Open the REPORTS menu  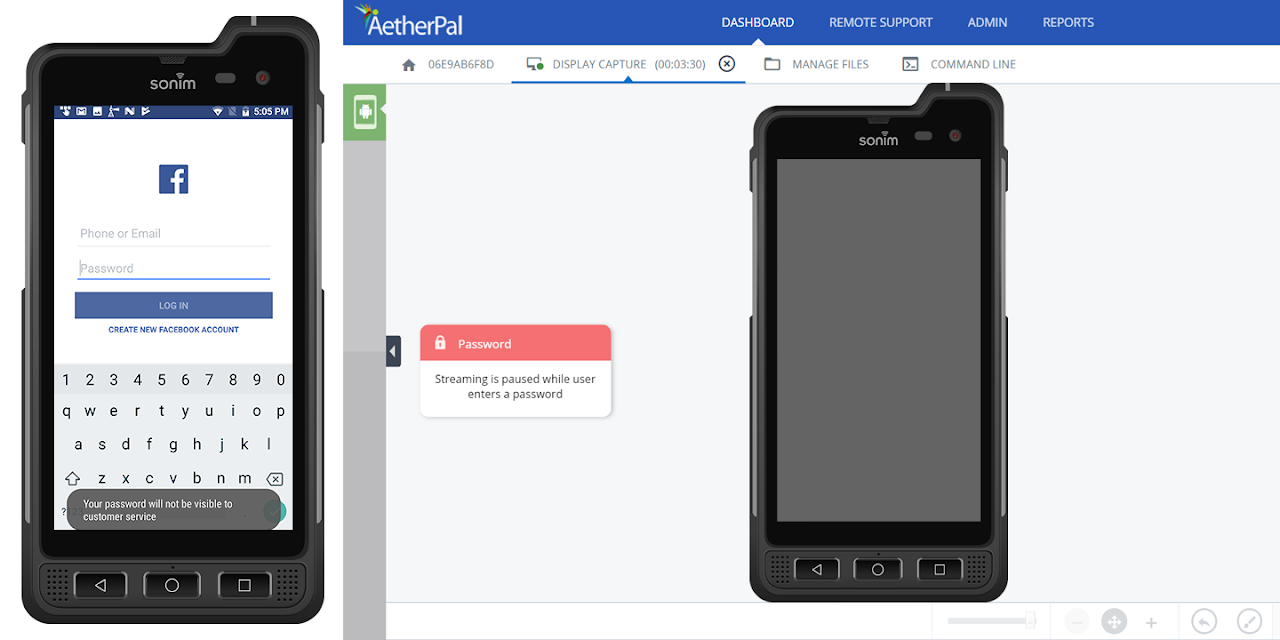[1068, 22]
